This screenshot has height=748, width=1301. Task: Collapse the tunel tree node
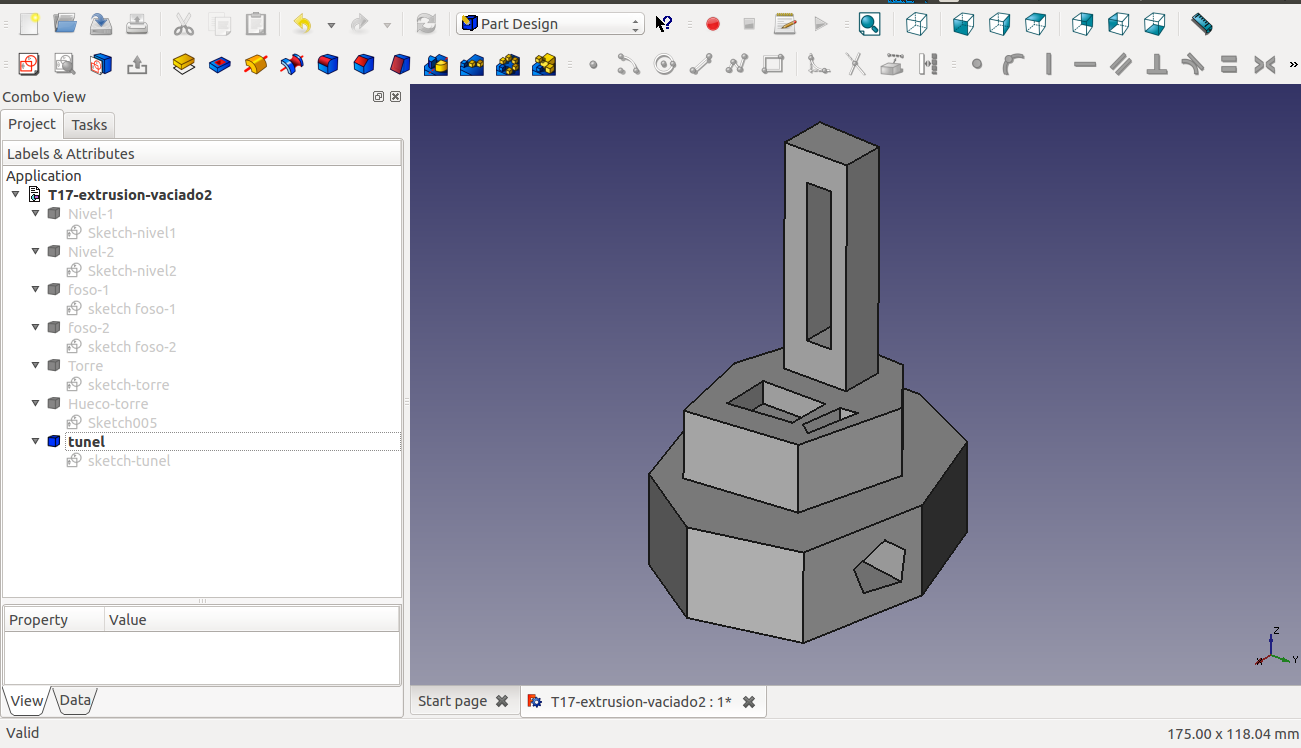coord(36,441)
